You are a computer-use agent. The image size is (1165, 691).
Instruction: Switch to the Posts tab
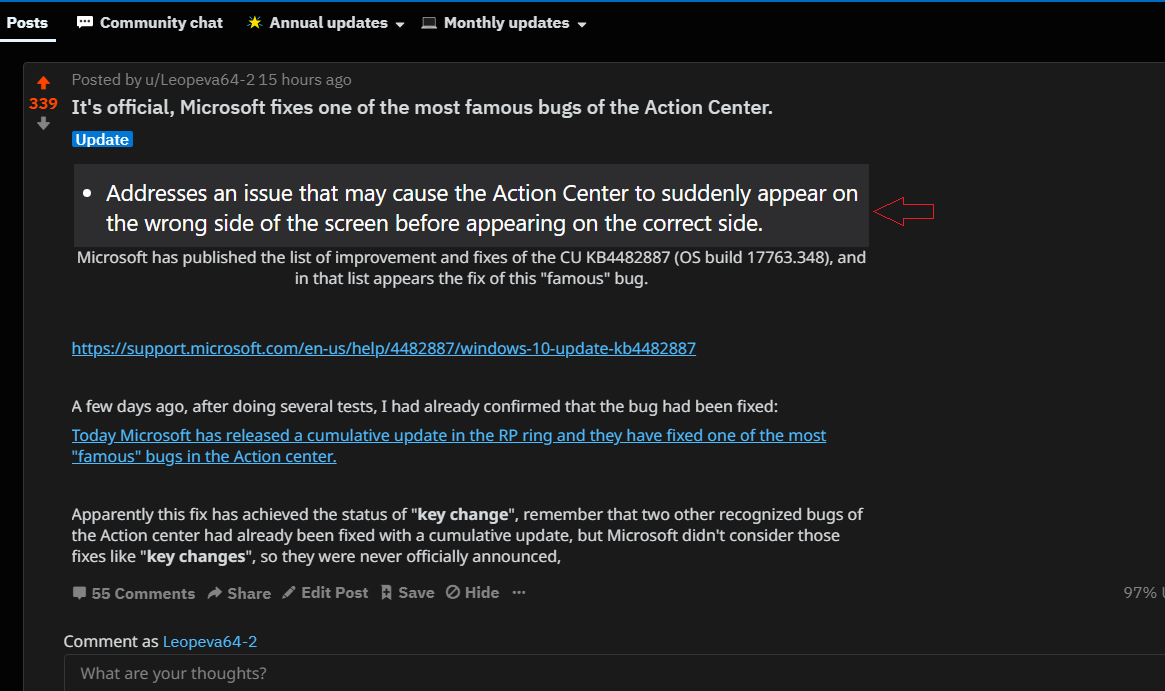tap(27, 21)
